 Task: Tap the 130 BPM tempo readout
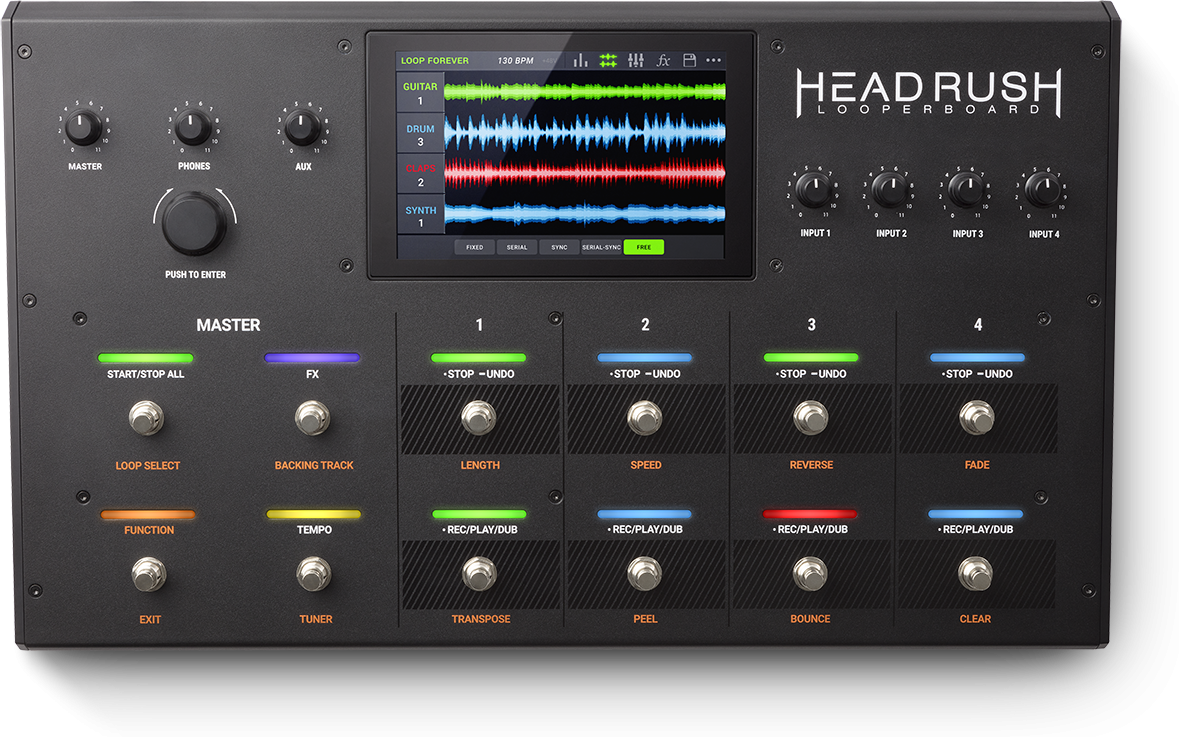click(518, 61)
